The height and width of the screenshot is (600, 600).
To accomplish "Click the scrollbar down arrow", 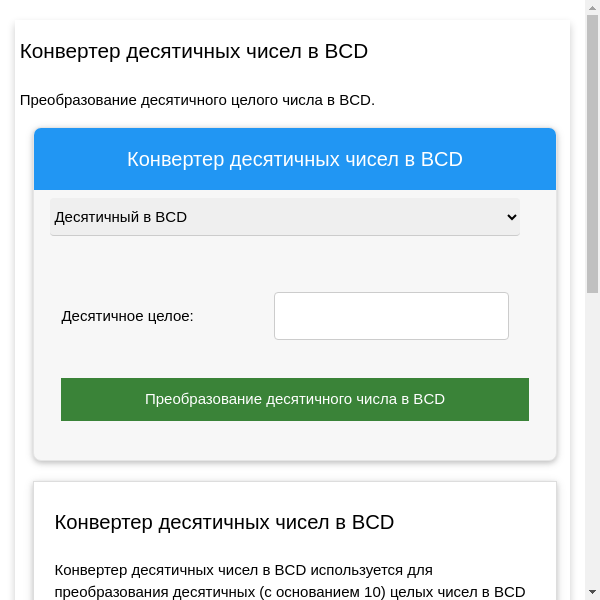I will tap(592, 592).
